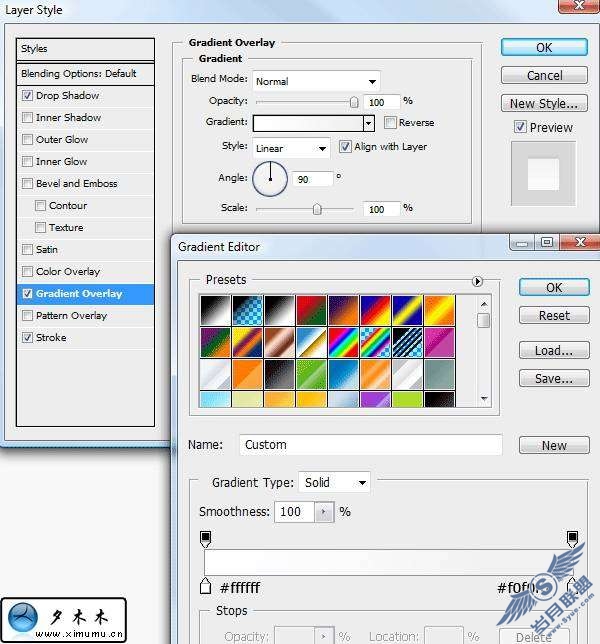Choose the magenta gradient preset
Image resolution: width=600 pixels, height=644 pixels.
[439, 342]
